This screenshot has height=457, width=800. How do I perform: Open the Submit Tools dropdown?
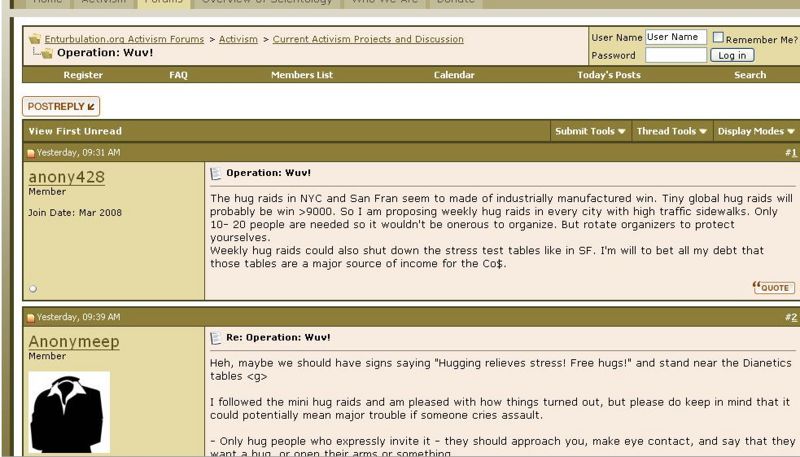(x=591, y=131)
